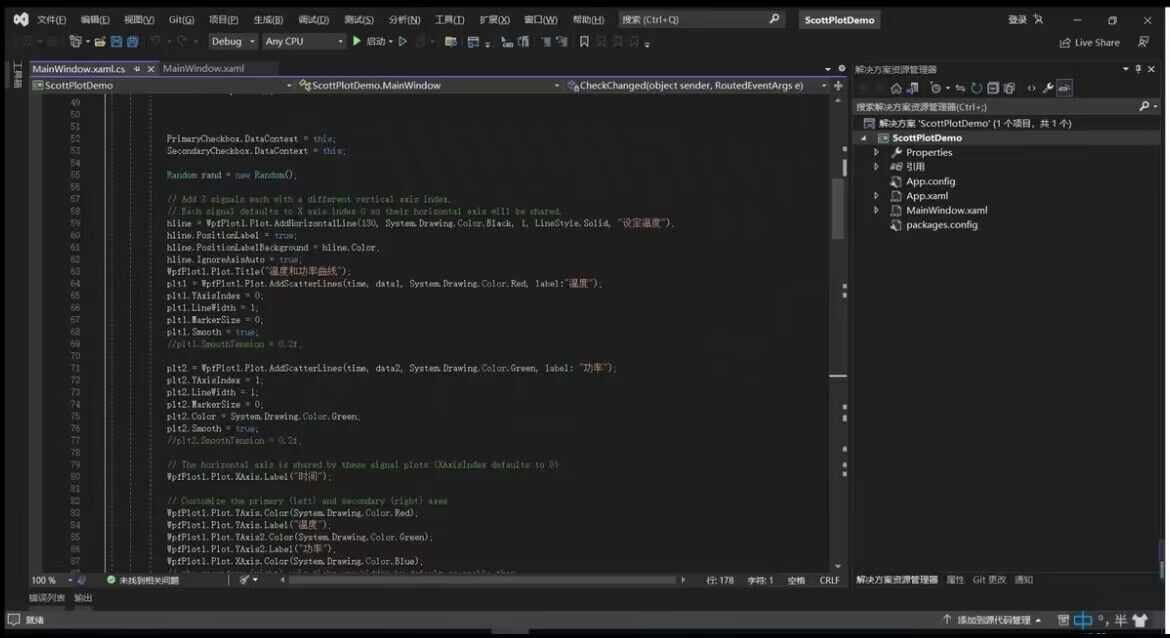1170x638 pixels.
Task: Toggle Preview Selected Items icon
Action: pyautogui.click(x=1065, y=88)
